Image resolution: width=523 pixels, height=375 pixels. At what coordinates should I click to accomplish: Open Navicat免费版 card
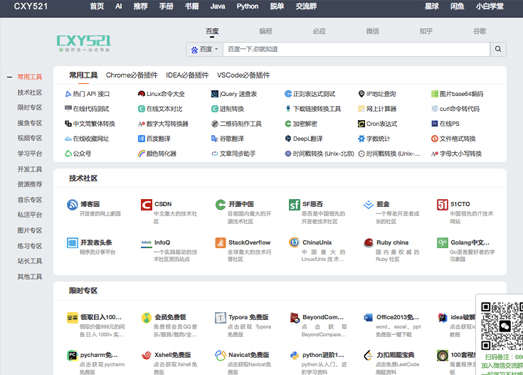(x=243, y=362)
